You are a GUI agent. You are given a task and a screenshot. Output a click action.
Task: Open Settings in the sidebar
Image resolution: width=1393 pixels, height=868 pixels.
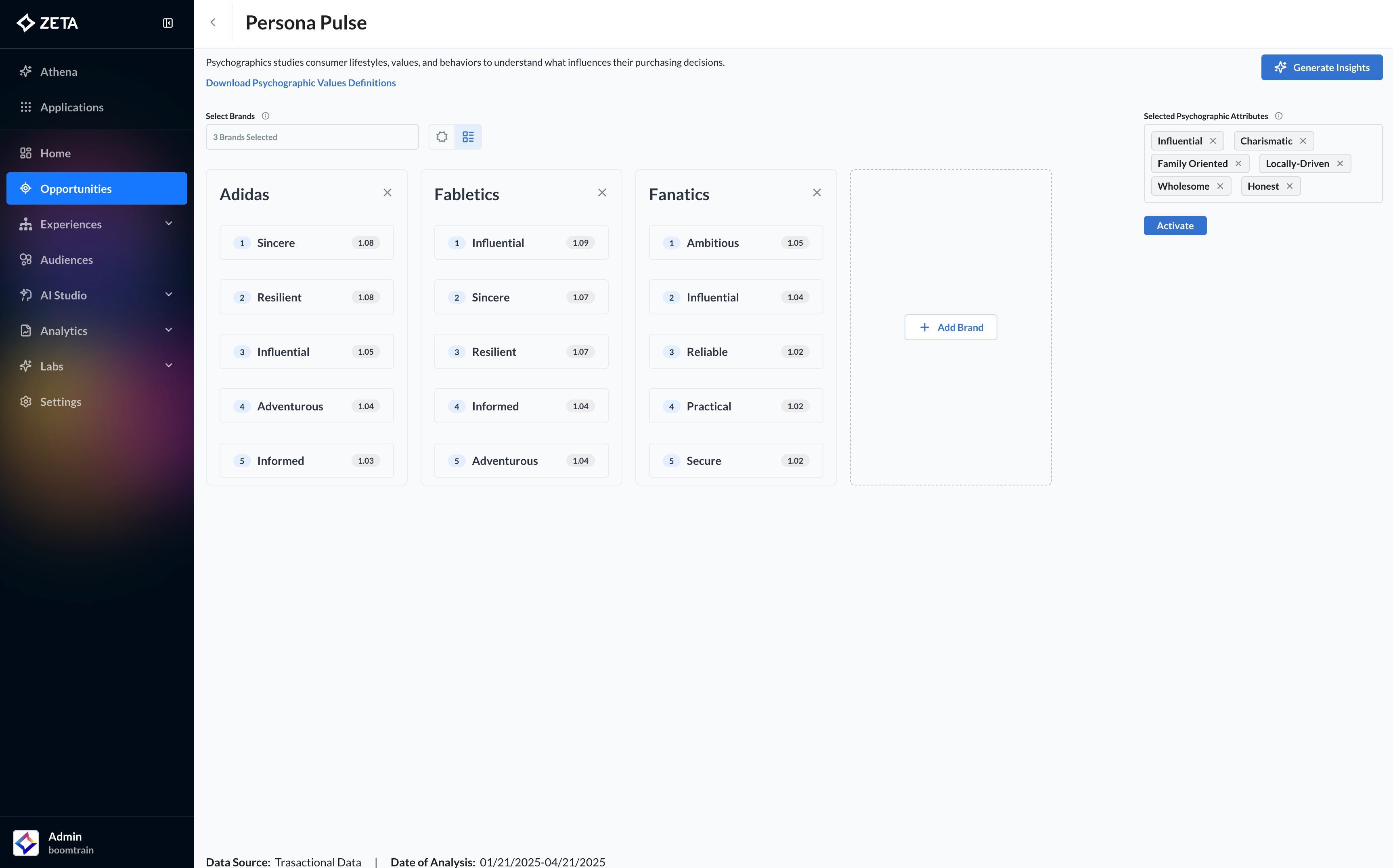point(96,402)
